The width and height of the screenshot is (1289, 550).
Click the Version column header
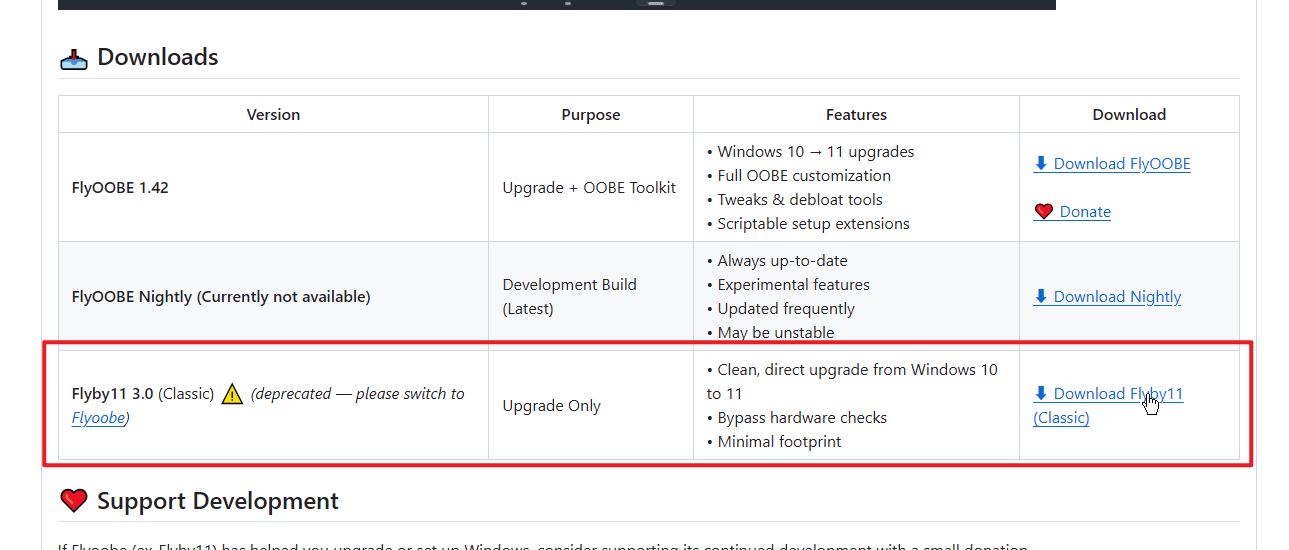(x=273, y=115)
